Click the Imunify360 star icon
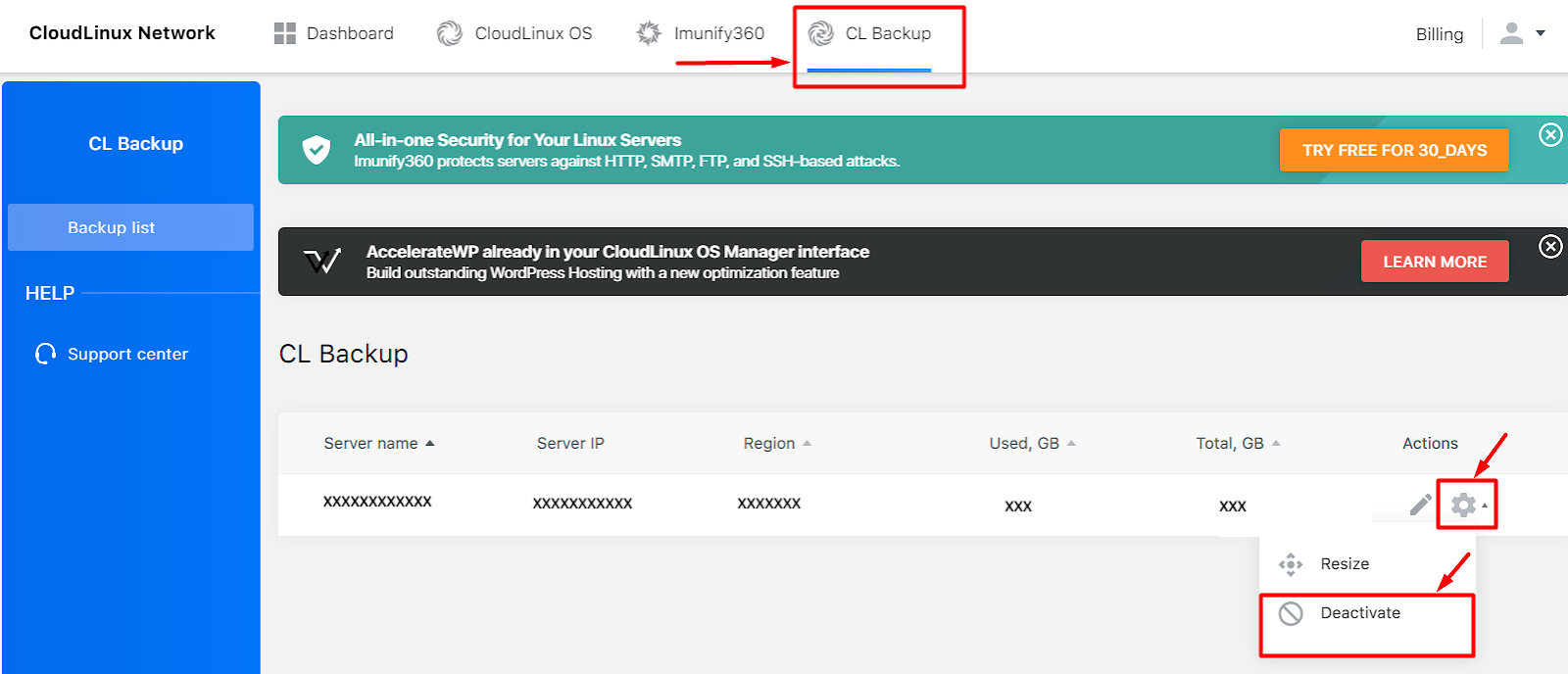The image size is (1568, 674). [x=649, y=33]
